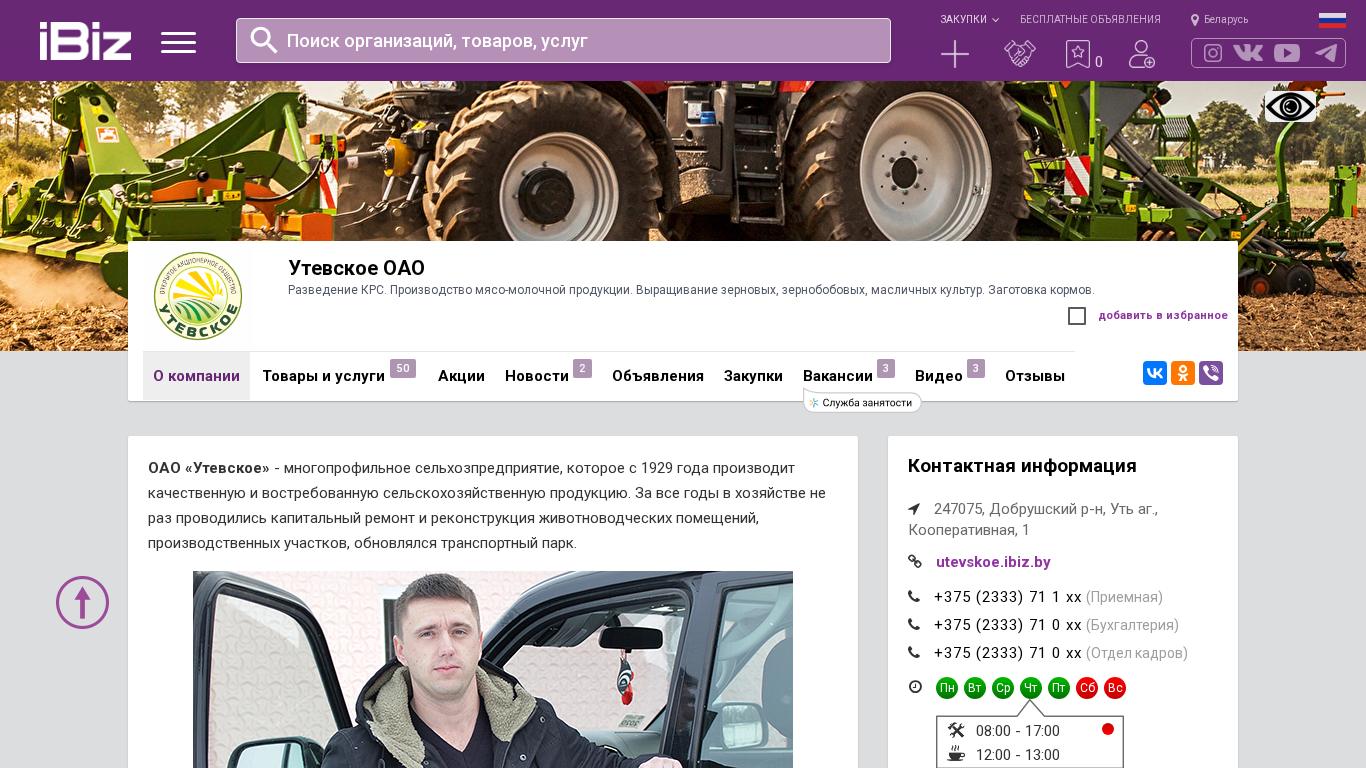Select the Закупки company tab
This screenshot has width=1366, height=768.
(753, 376)
